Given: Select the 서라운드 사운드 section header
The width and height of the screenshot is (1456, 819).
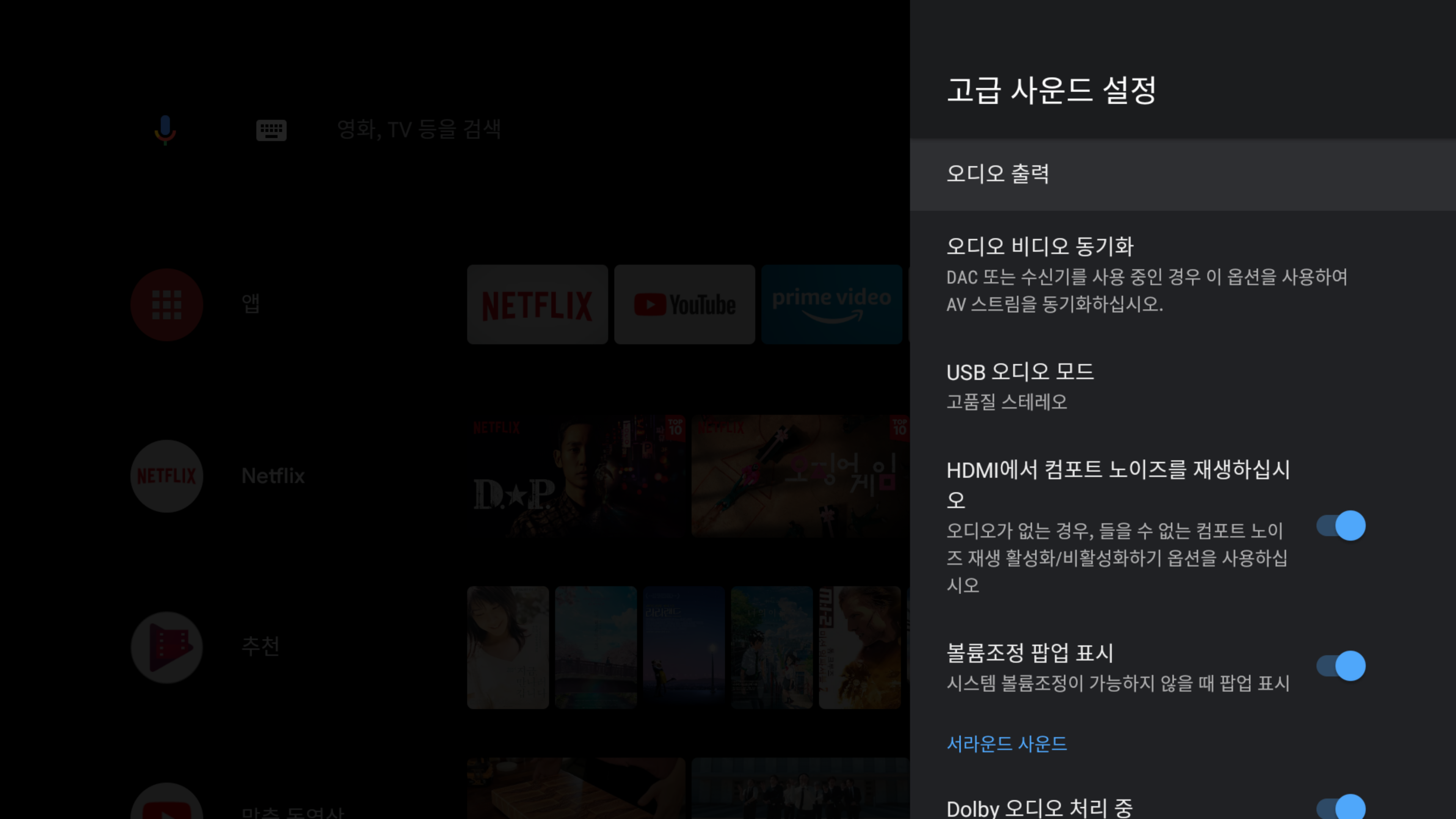Looking at the screenshot, I should tap(1007, 744).
